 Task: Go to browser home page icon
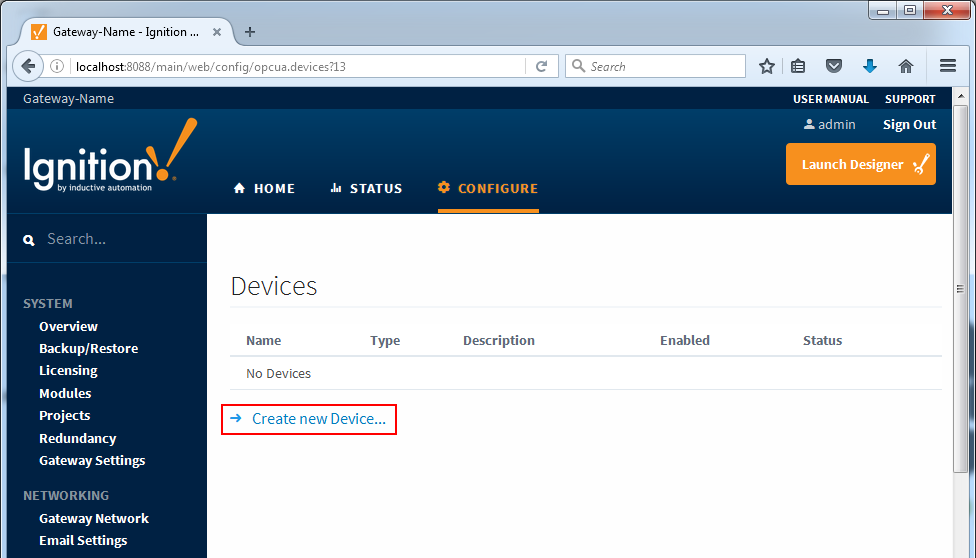point(906,66)
